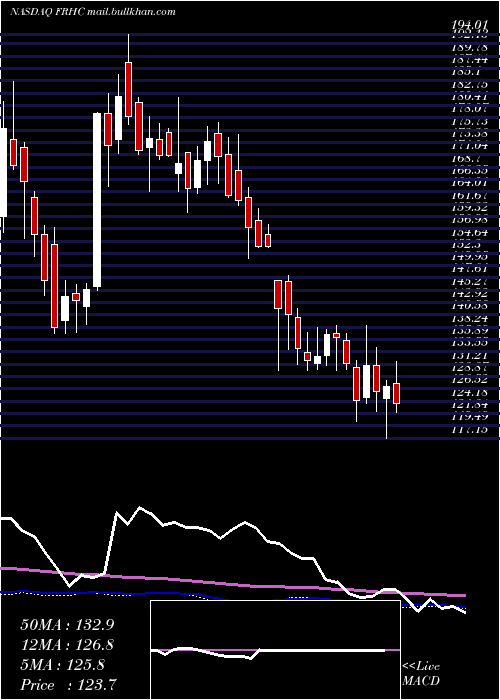
Task: Click the 117.15 bottom price label
Action: pos(469,429)
